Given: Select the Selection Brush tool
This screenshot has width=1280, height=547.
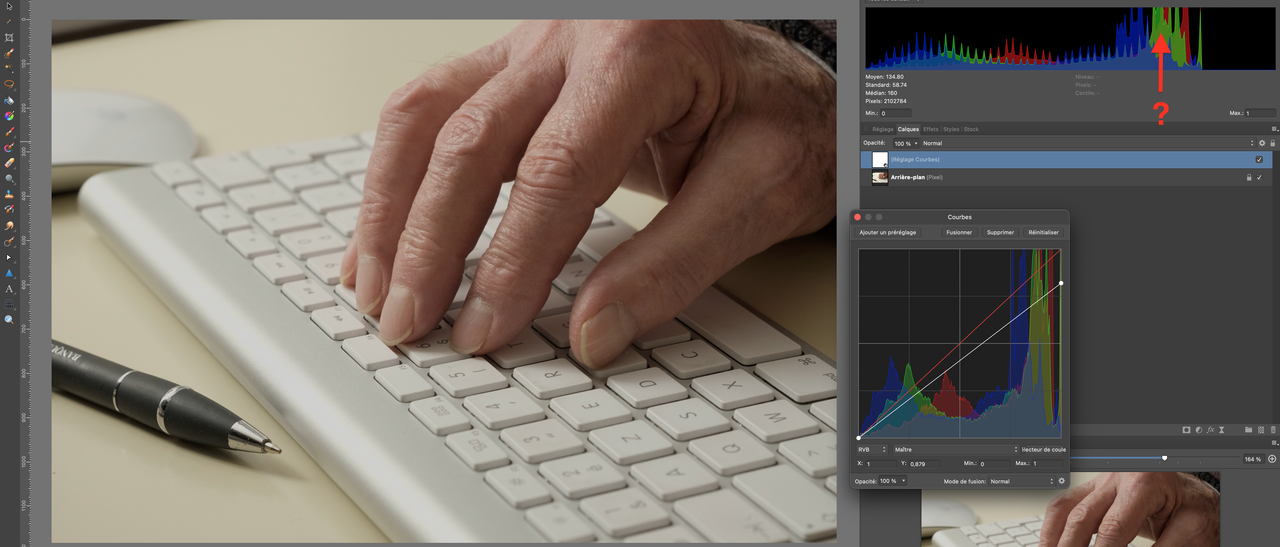Looking at the screenshot, I should 10,53.
